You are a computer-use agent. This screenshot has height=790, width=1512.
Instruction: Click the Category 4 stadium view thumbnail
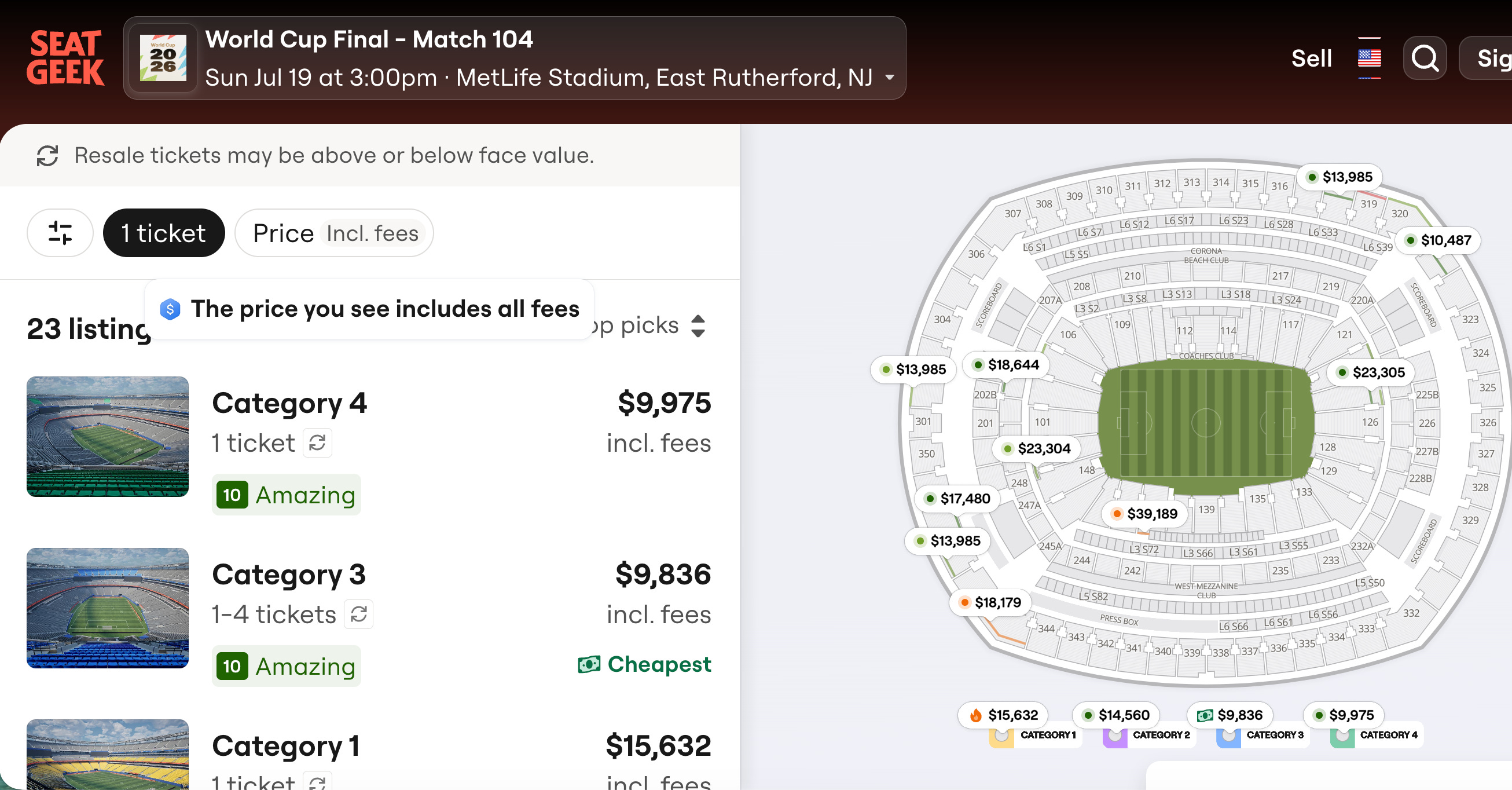click(x=108, y=436)
